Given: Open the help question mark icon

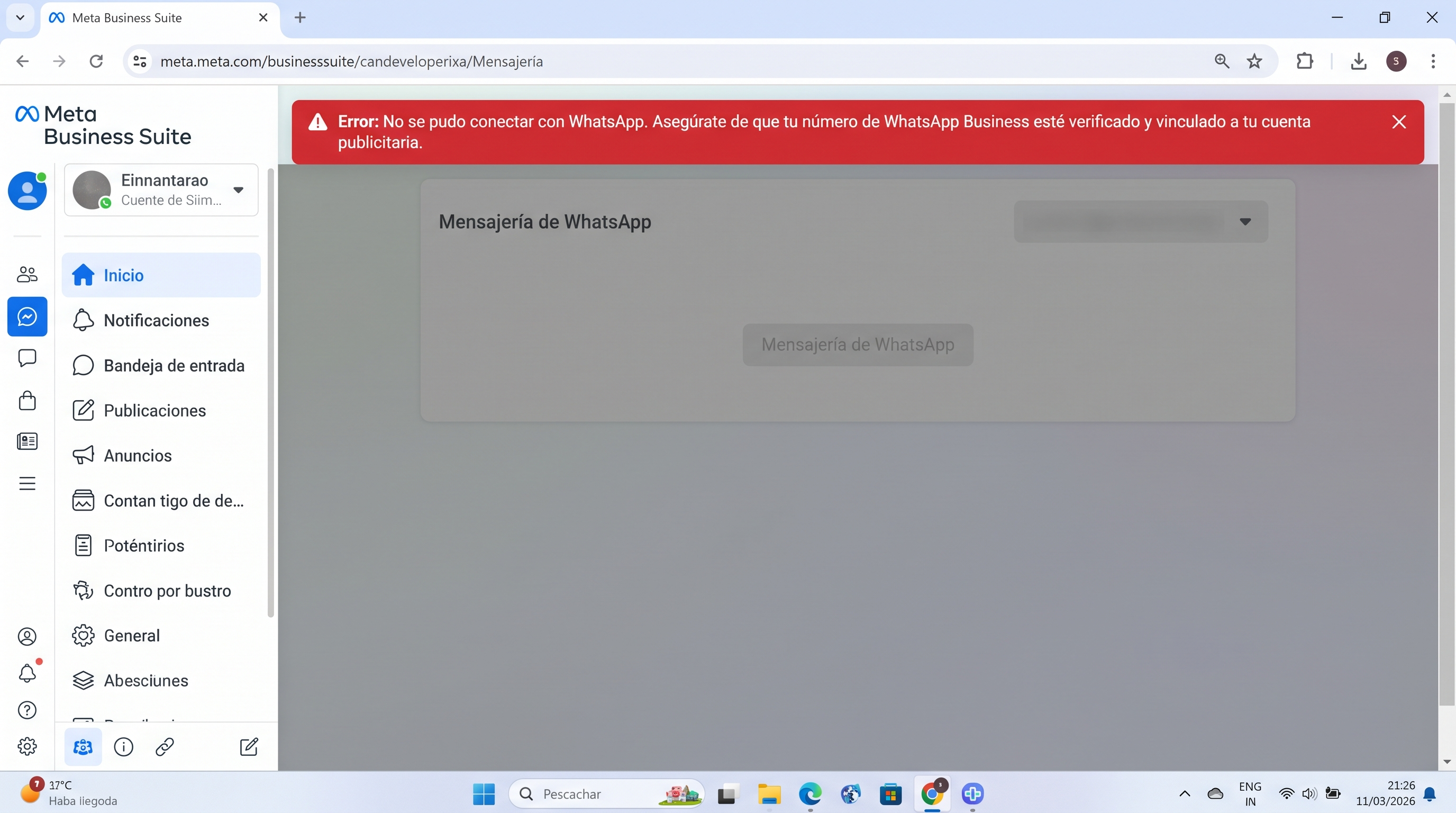Looking at the screenshot, I should (27, 710).
